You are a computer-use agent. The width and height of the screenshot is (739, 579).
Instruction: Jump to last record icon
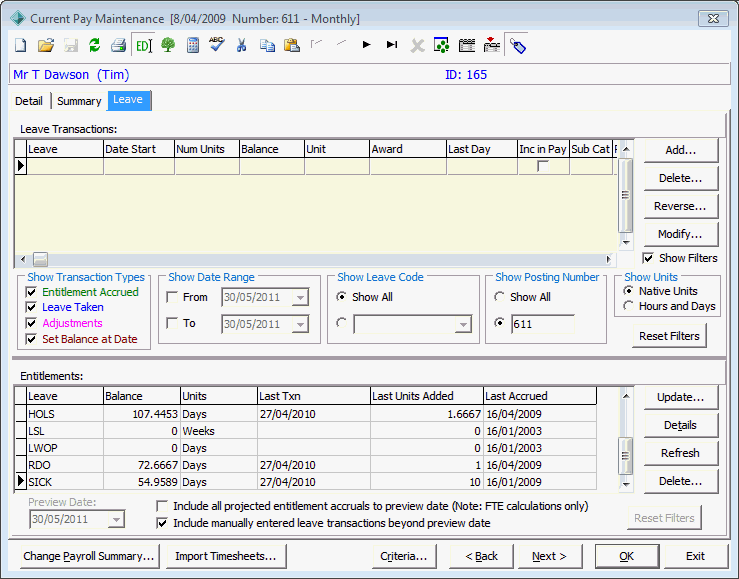pyautogui.click(x=392, y=45)
